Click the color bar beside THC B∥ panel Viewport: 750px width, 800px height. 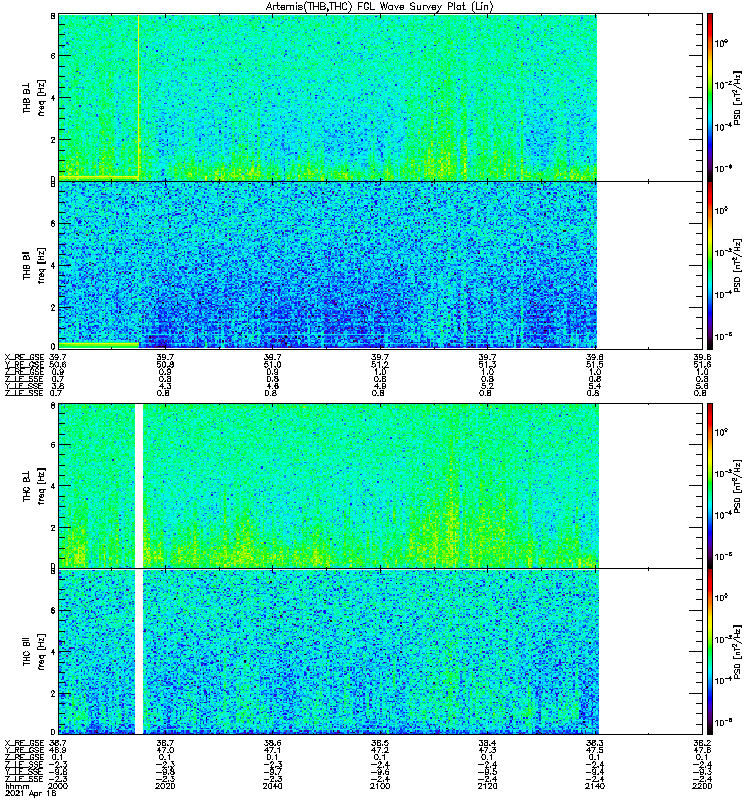click(710, 652)
